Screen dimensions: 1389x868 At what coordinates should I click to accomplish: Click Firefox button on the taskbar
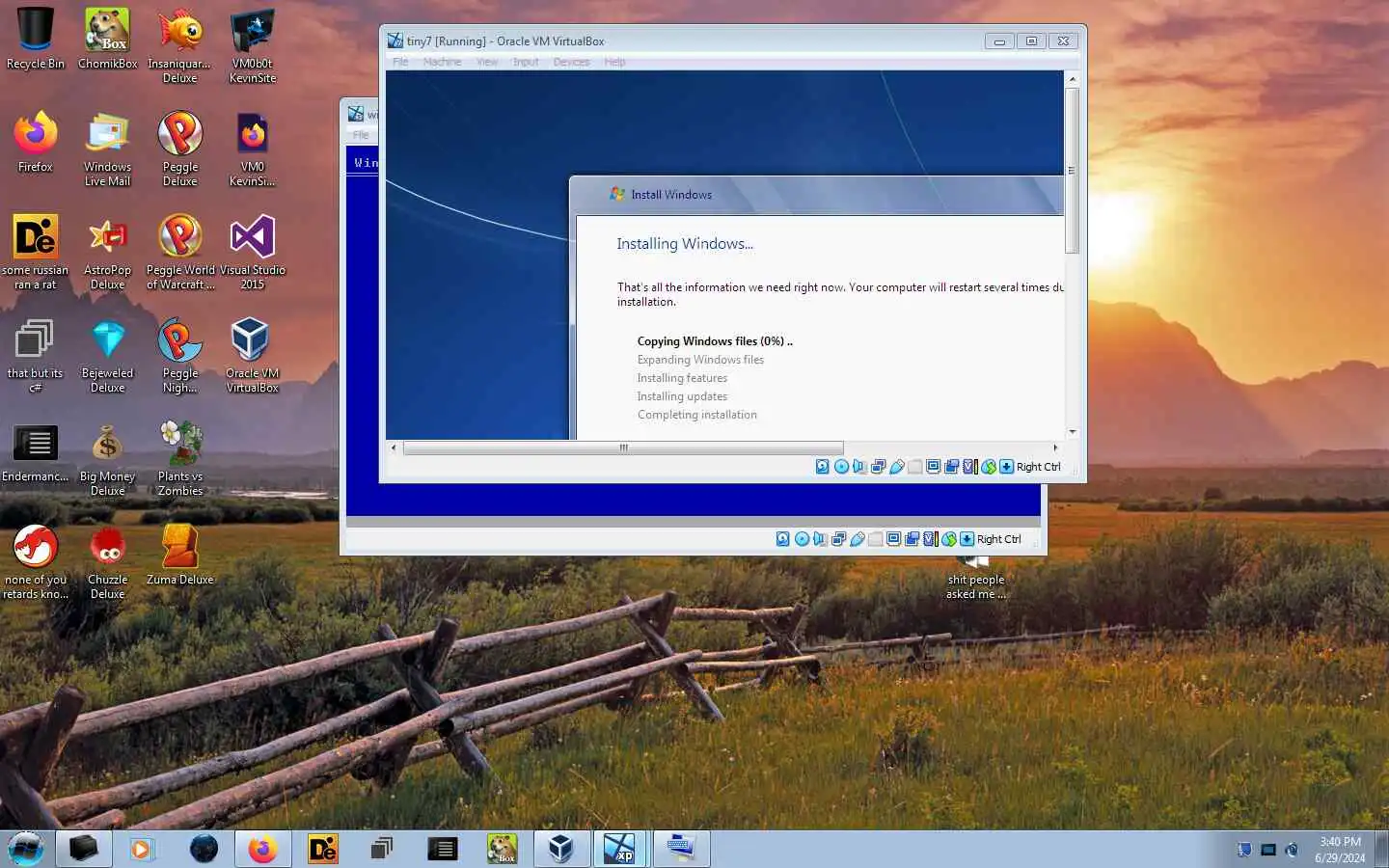click(x=262, y=849)
